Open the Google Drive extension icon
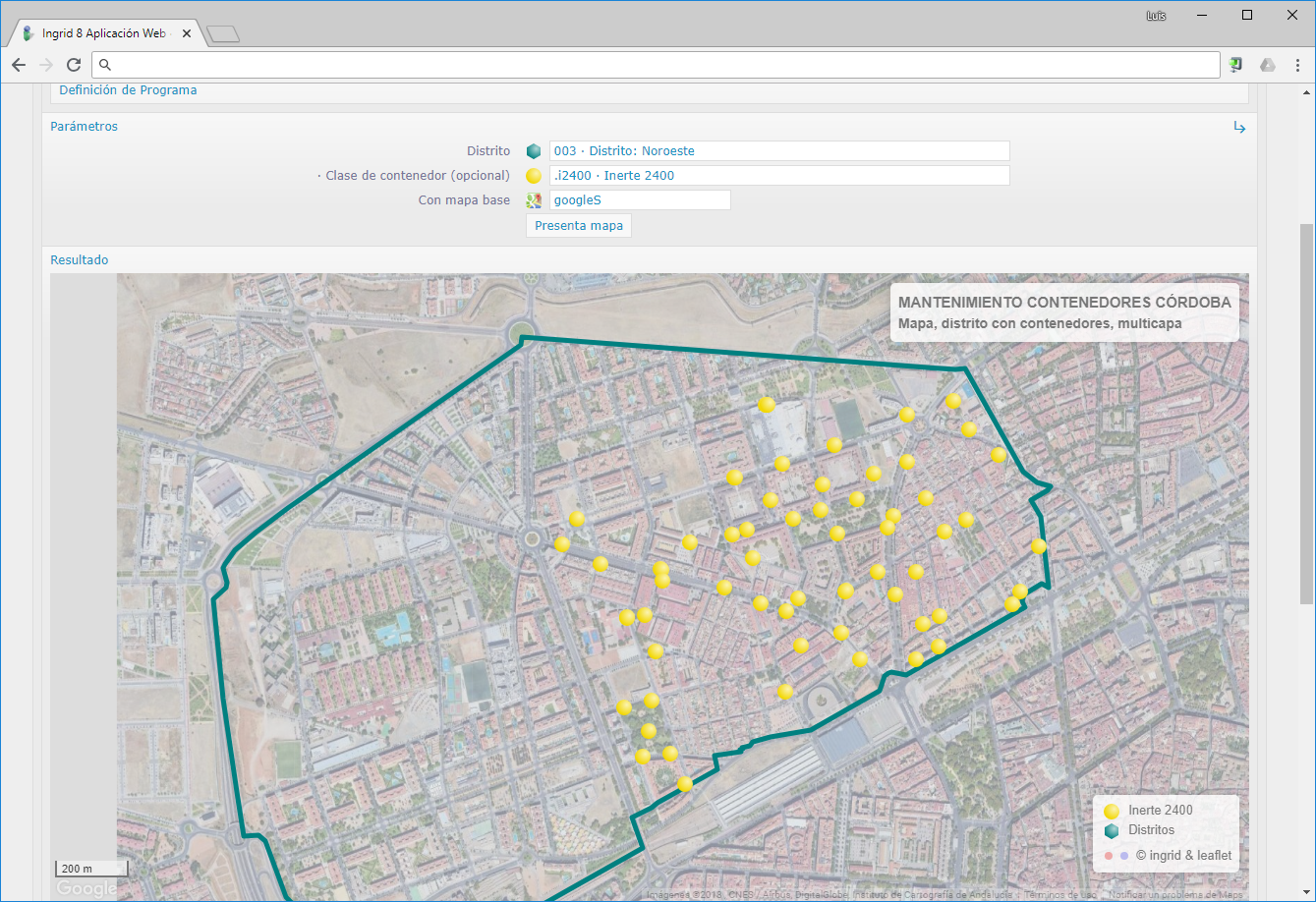1316x902 pixels. coord(1268,65)
